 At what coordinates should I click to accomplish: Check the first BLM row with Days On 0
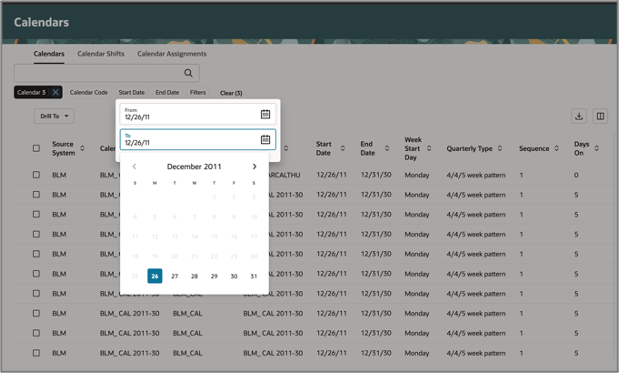click(x=36, y=175)
